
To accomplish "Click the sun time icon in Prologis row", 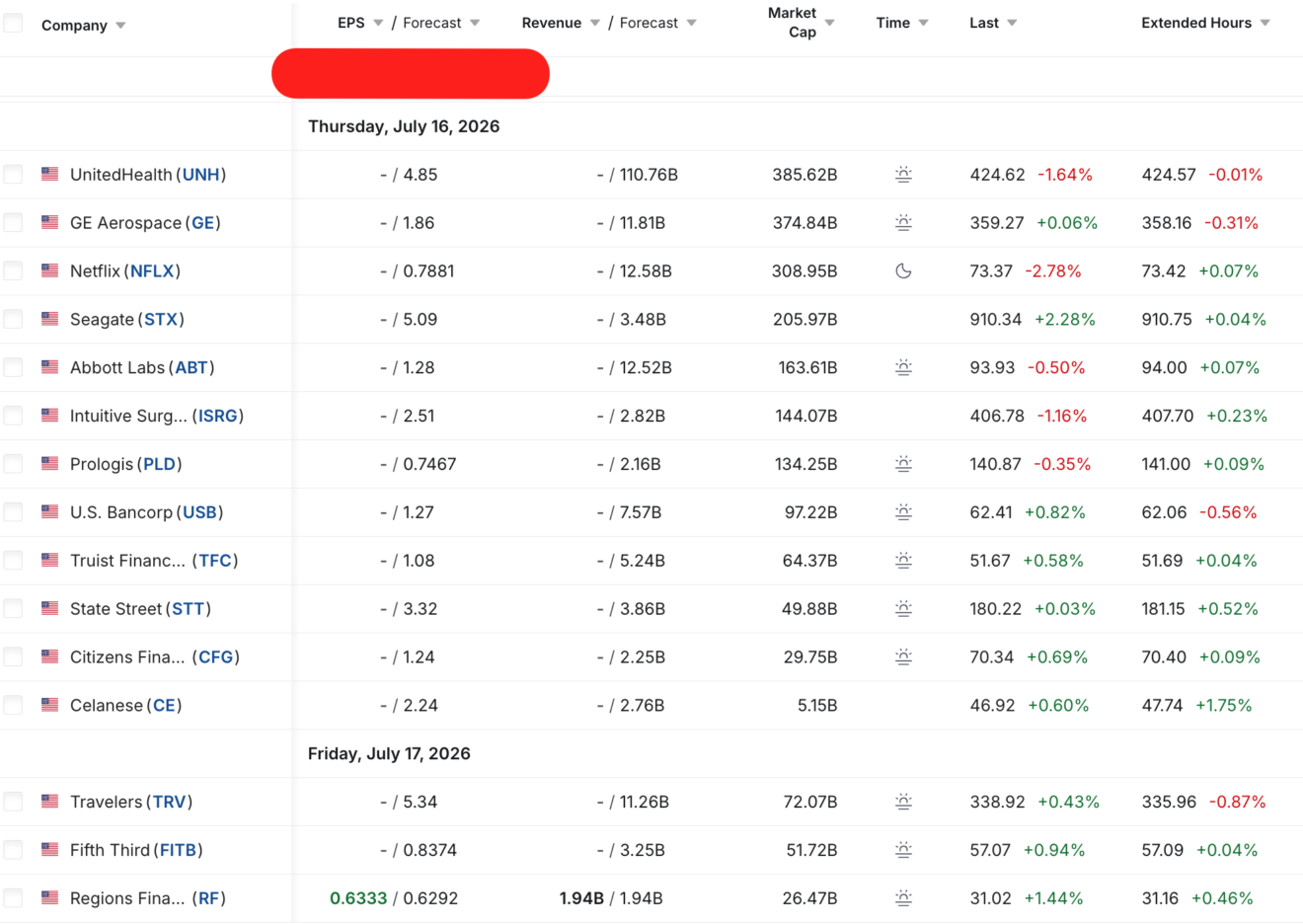I will tap(903, 464).
